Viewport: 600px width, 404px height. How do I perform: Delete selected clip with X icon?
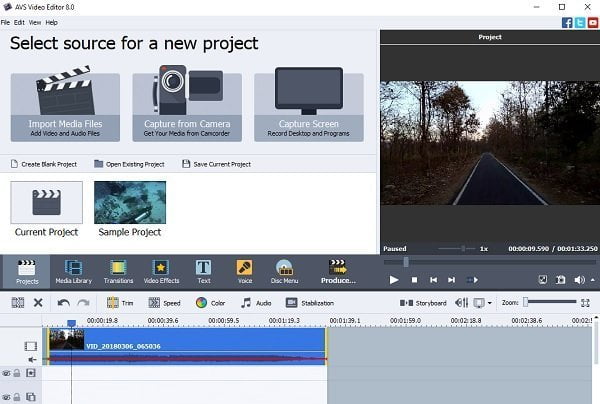point(38,303)
